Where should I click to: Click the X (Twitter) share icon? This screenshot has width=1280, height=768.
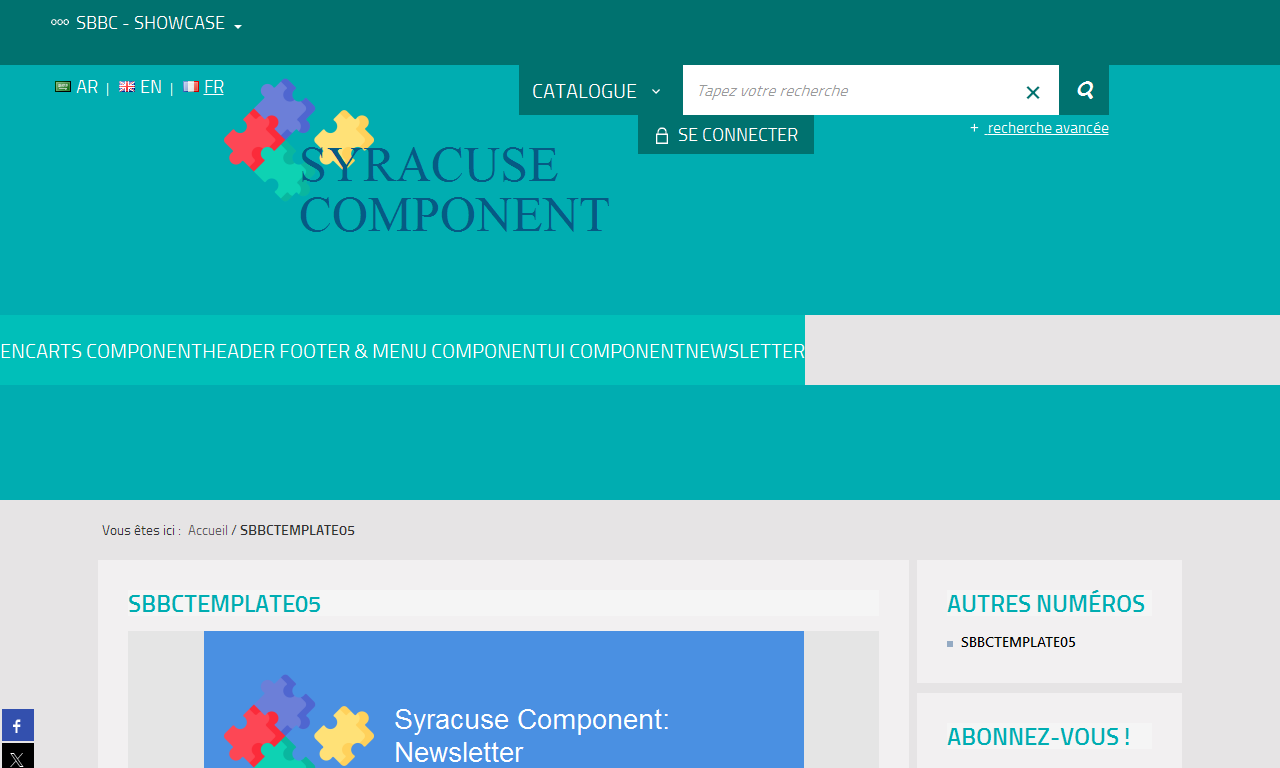click(17, 759)
